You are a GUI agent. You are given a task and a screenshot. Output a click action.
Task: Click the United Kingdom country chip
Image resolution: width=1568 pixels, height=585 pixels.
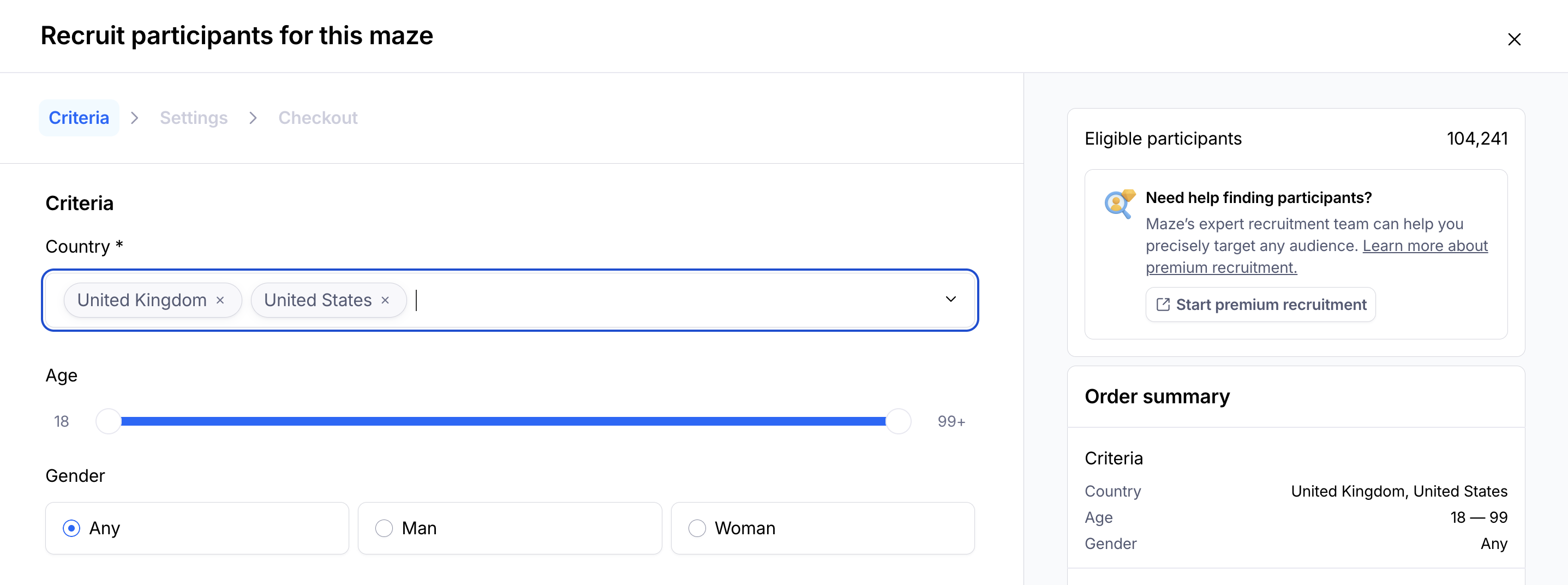[x=142, y=300]
